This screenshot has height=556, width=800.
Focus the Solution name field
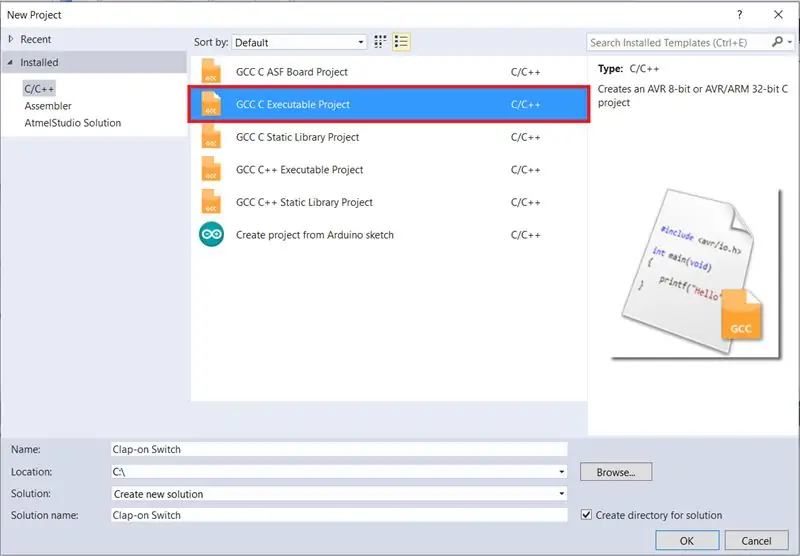339,515
